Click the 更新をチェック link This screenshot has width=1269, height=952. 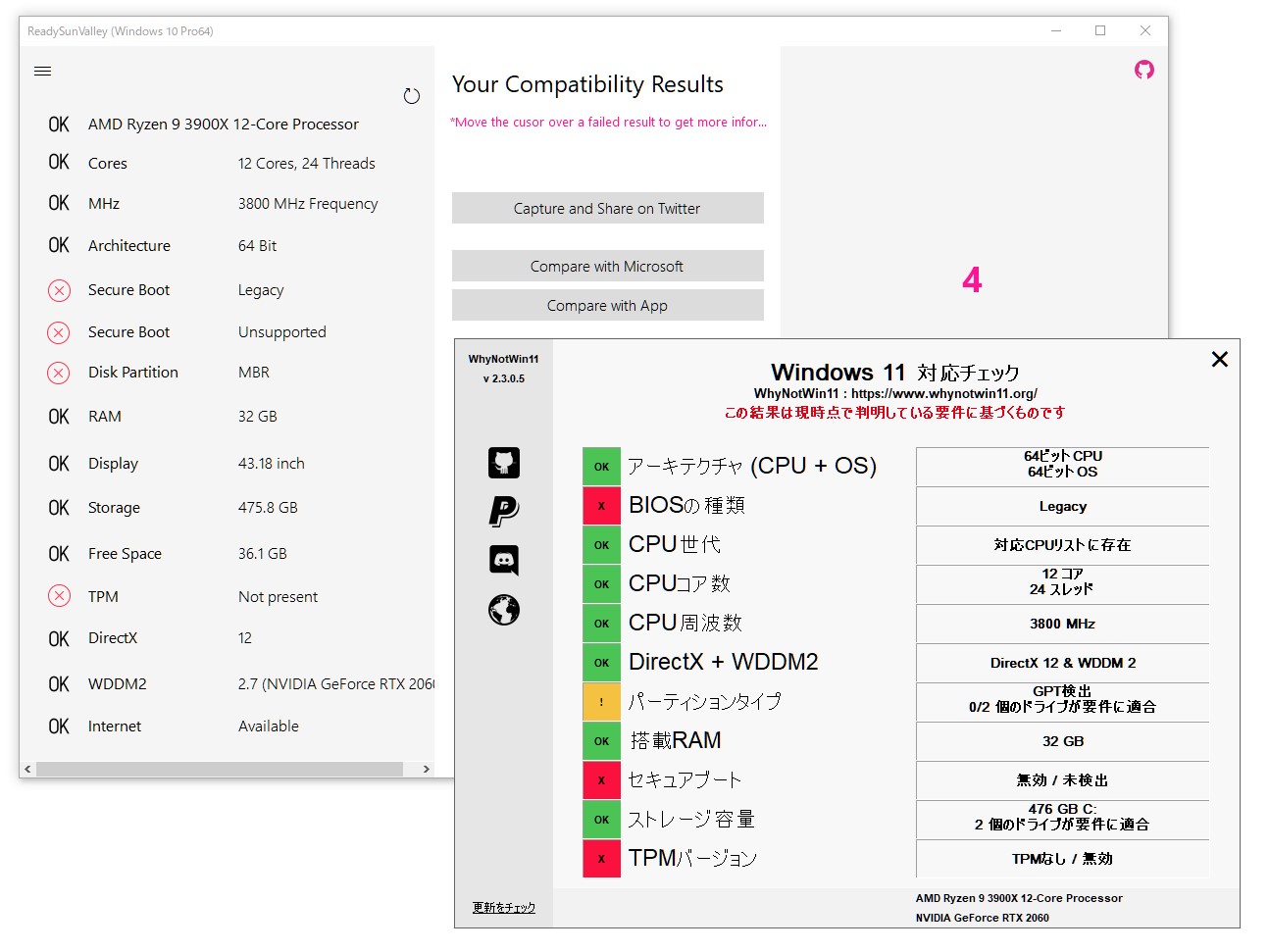(504, 908)
